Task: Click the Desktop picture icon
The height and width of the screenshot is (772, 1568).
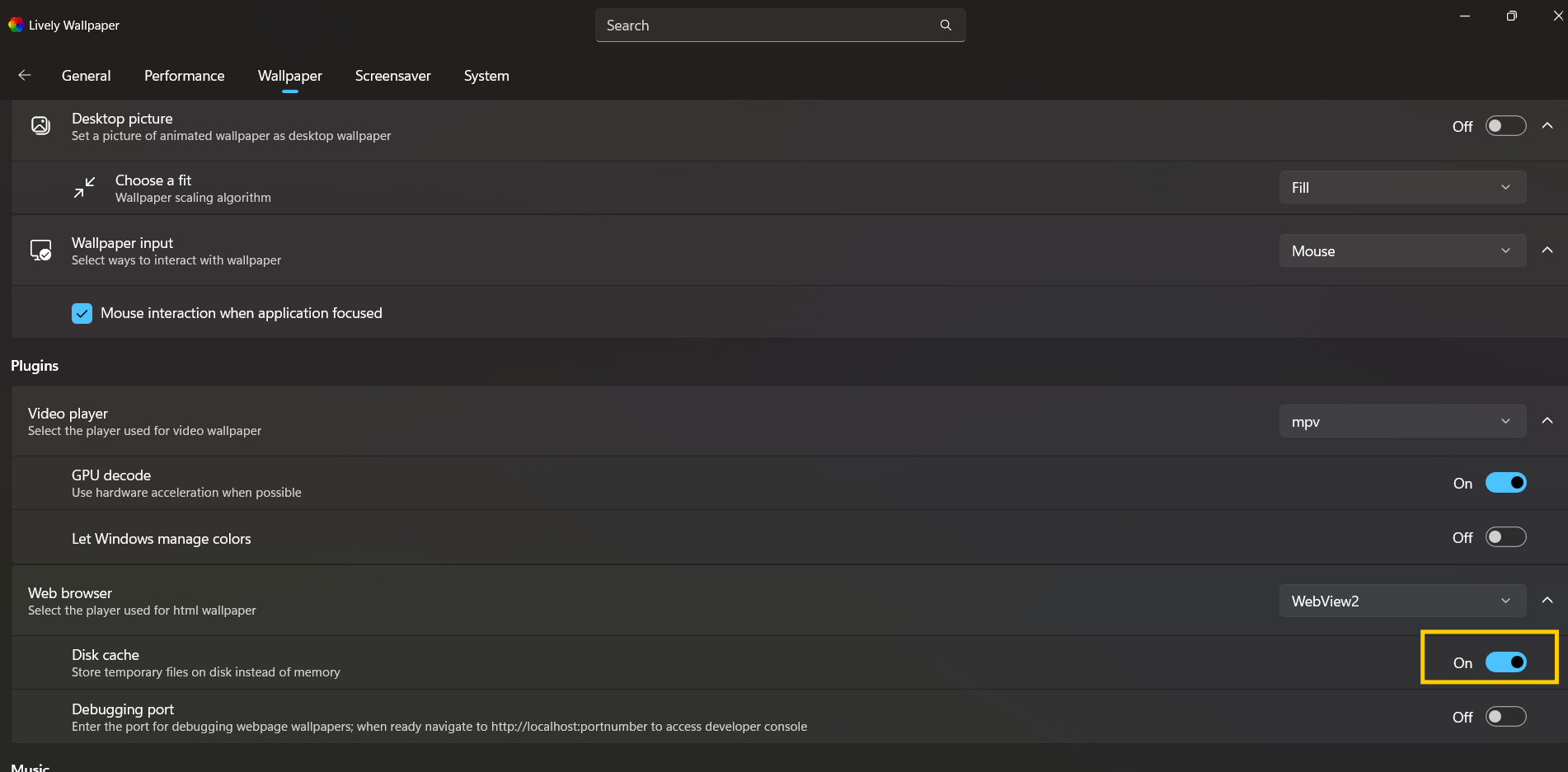Action: coord(40,125)
